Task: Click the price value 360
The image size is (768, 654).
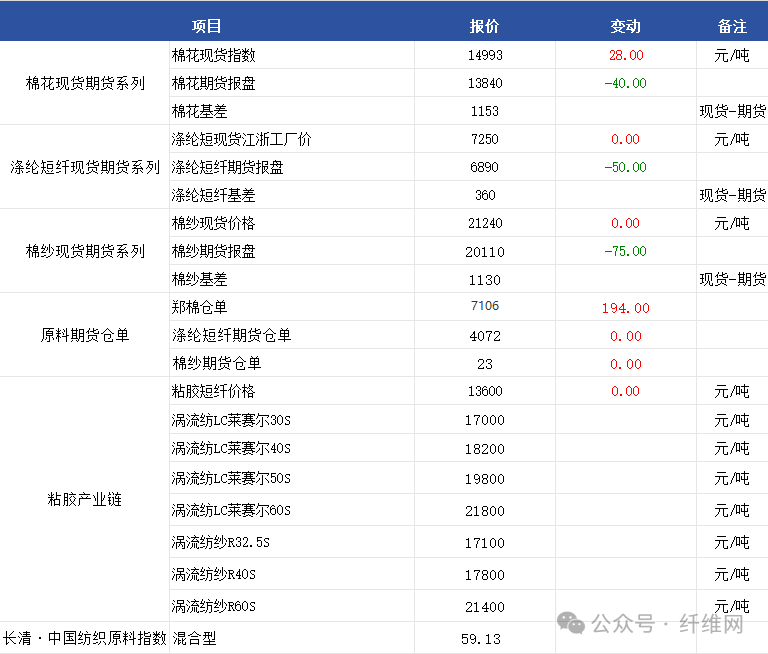Action: pyautogui.click(x=485, y=195)
